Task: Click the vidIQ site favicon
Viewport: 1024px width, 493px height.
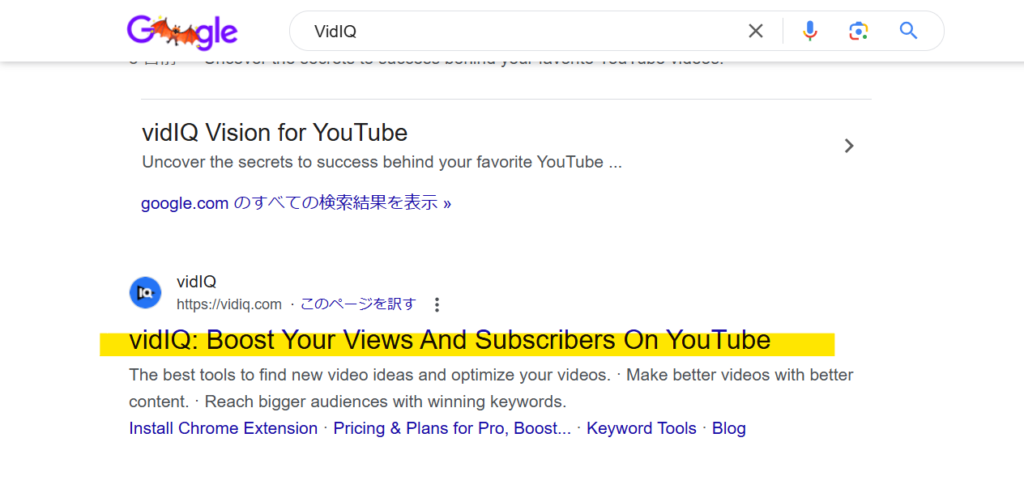Action: (x=145, y=293)
